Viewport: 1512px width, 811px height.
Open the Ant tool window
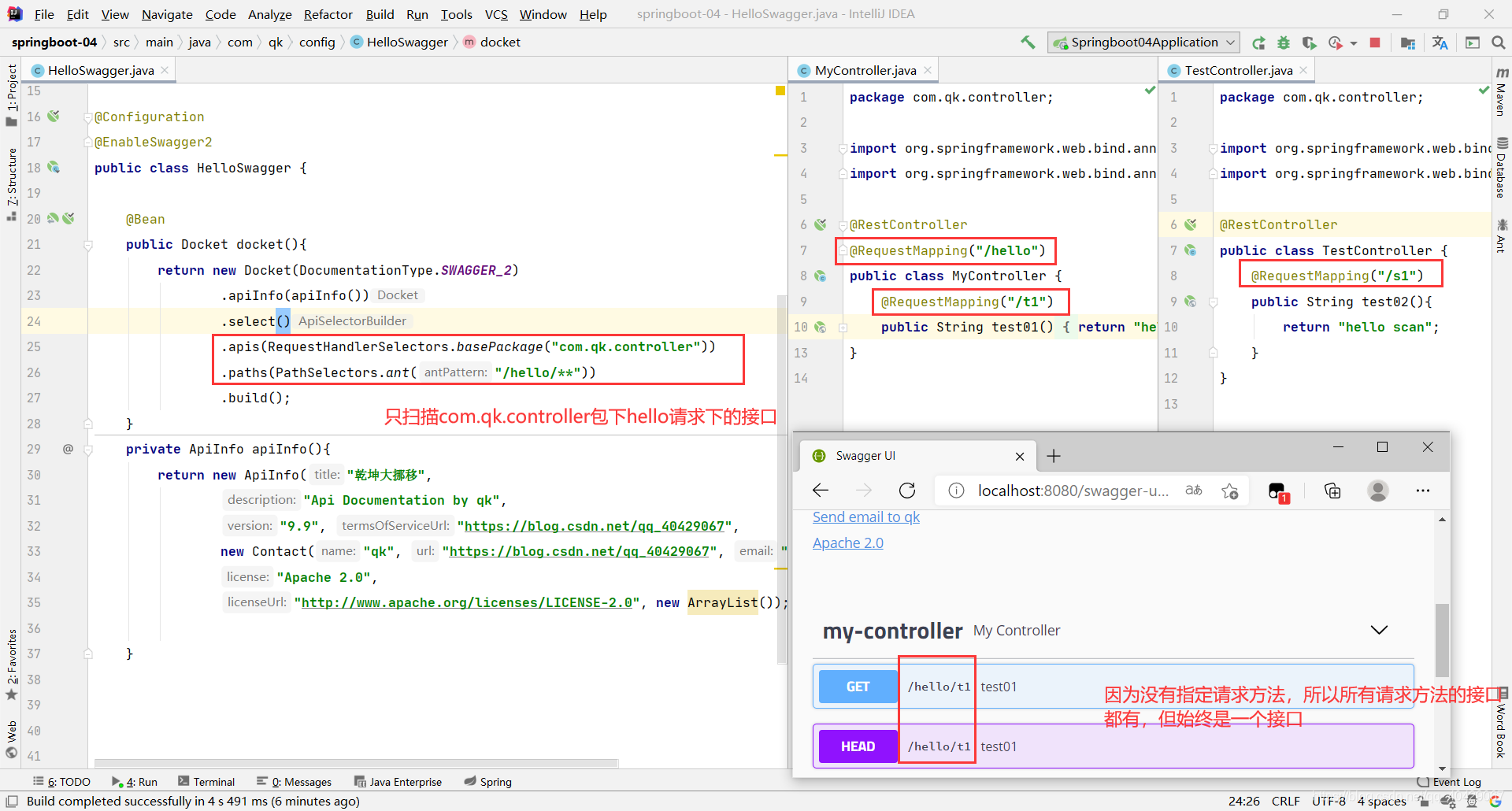point(1501,236)
